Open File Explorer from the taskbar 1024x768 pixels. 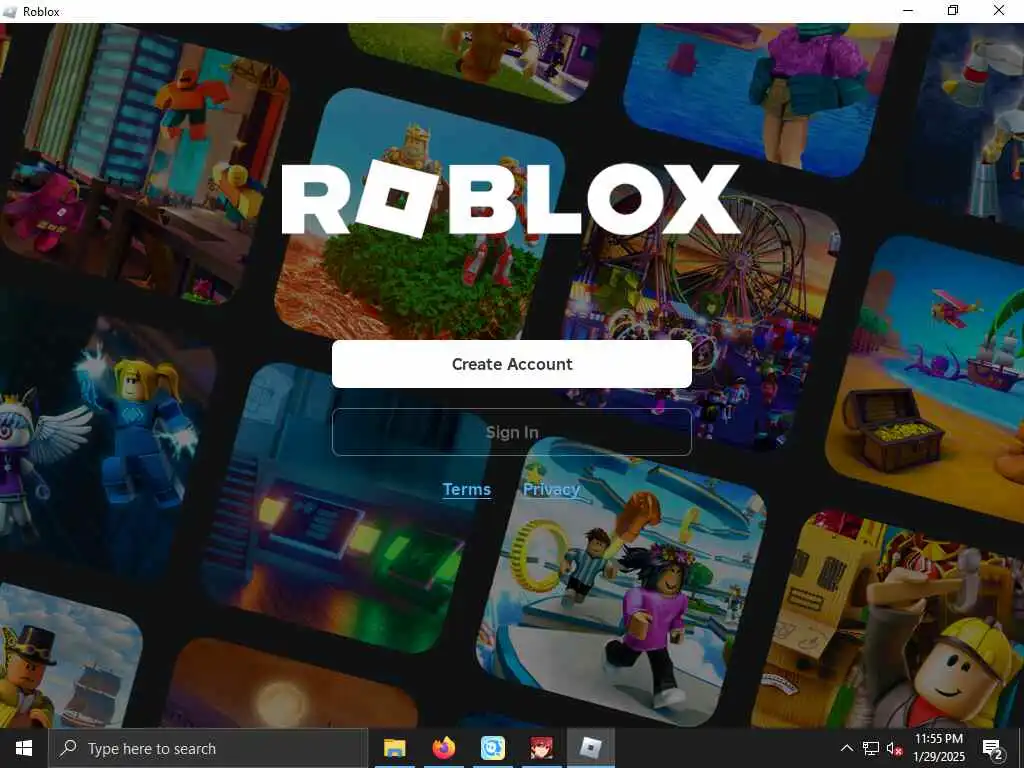pos(394,748)
